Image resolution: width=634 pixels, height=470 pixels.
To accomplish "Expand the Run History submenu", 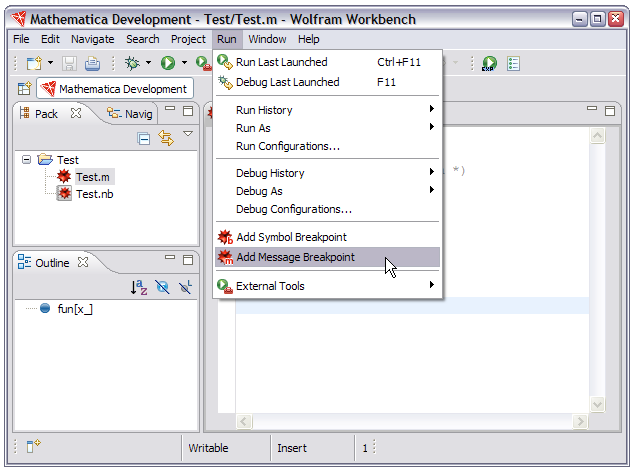I will [x=328, y=110].
